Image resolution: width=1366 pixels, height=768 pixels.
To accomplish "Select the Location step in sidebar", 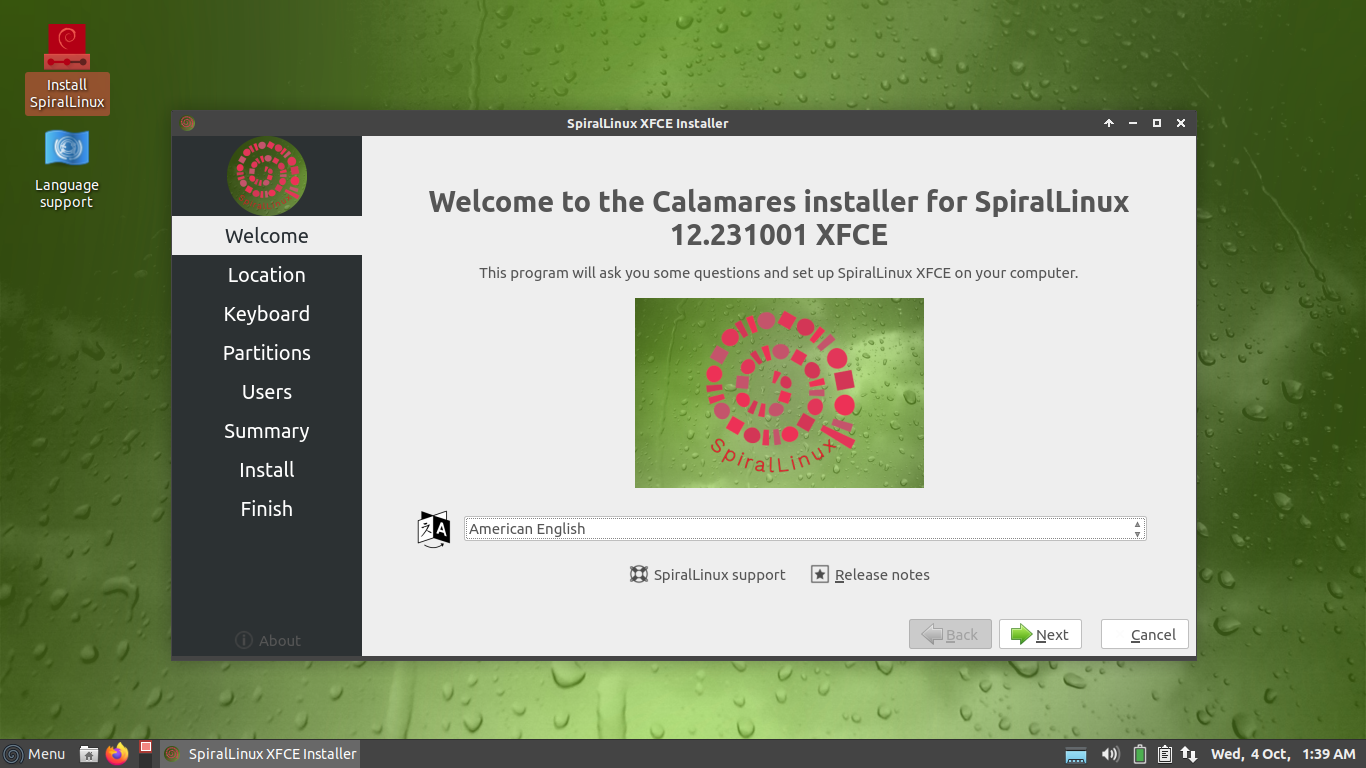I will pos(267,275).
